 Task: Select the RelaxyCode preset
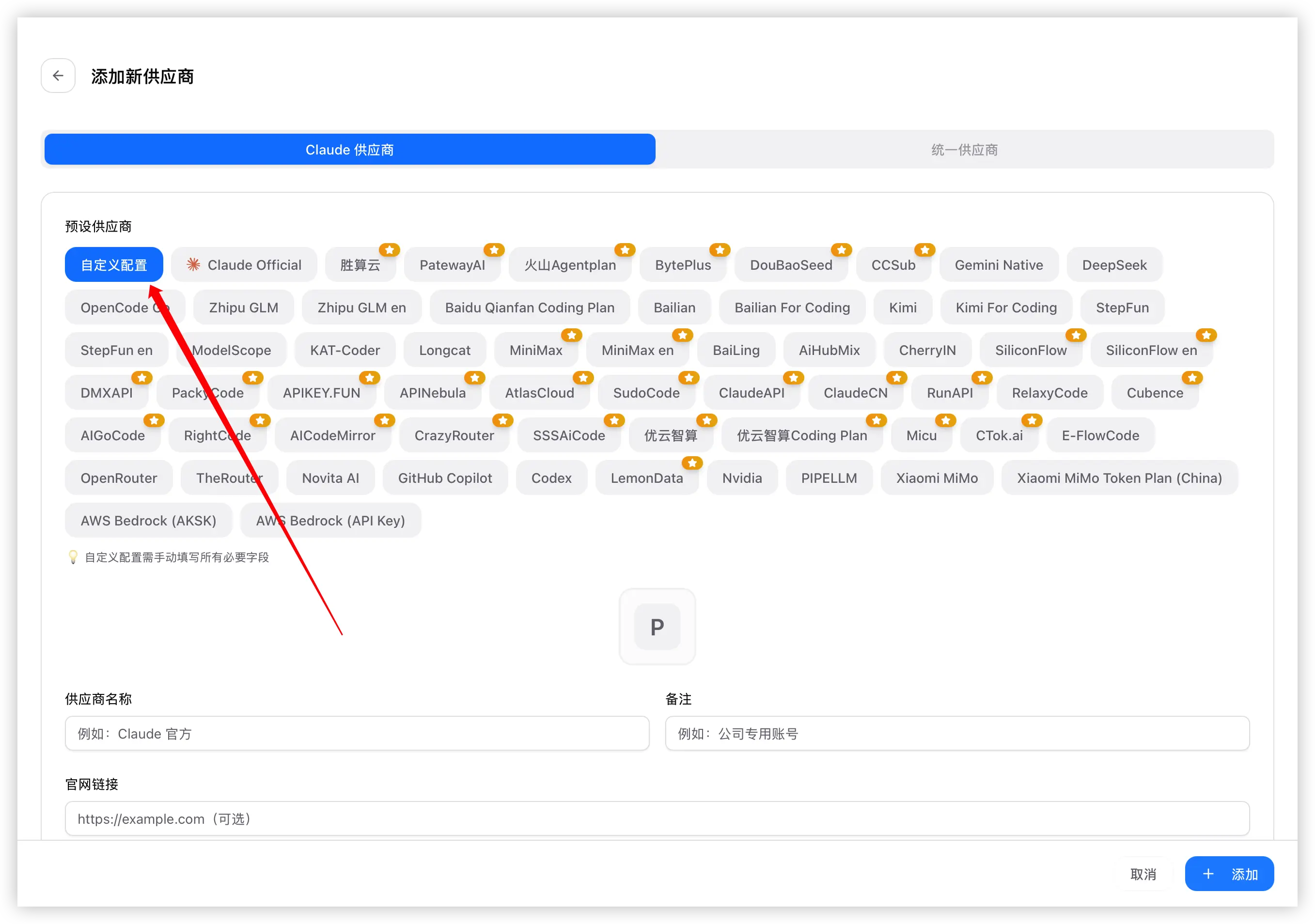coord(1049,393)
